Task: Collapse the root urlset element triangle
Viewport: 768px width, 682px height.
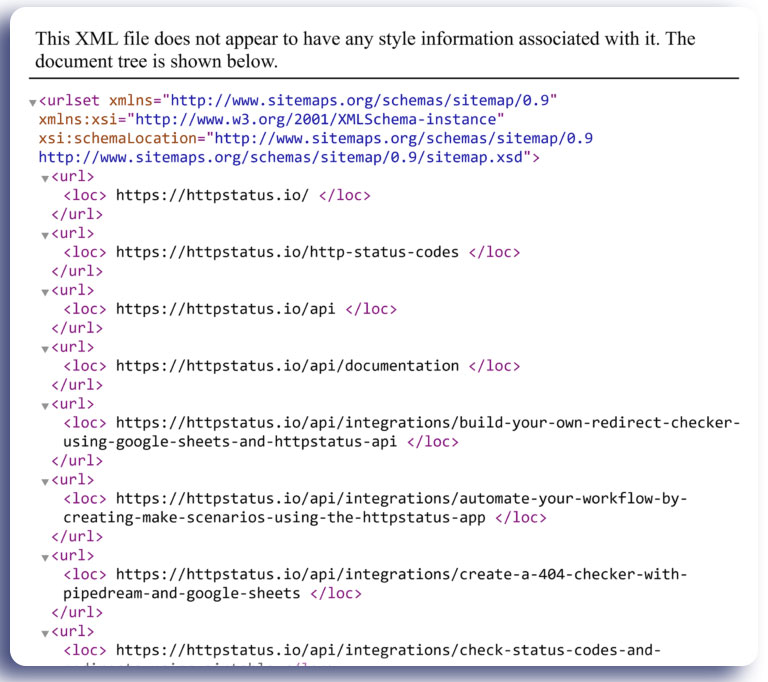Action: pyautogui.click(x=33, y=102)
